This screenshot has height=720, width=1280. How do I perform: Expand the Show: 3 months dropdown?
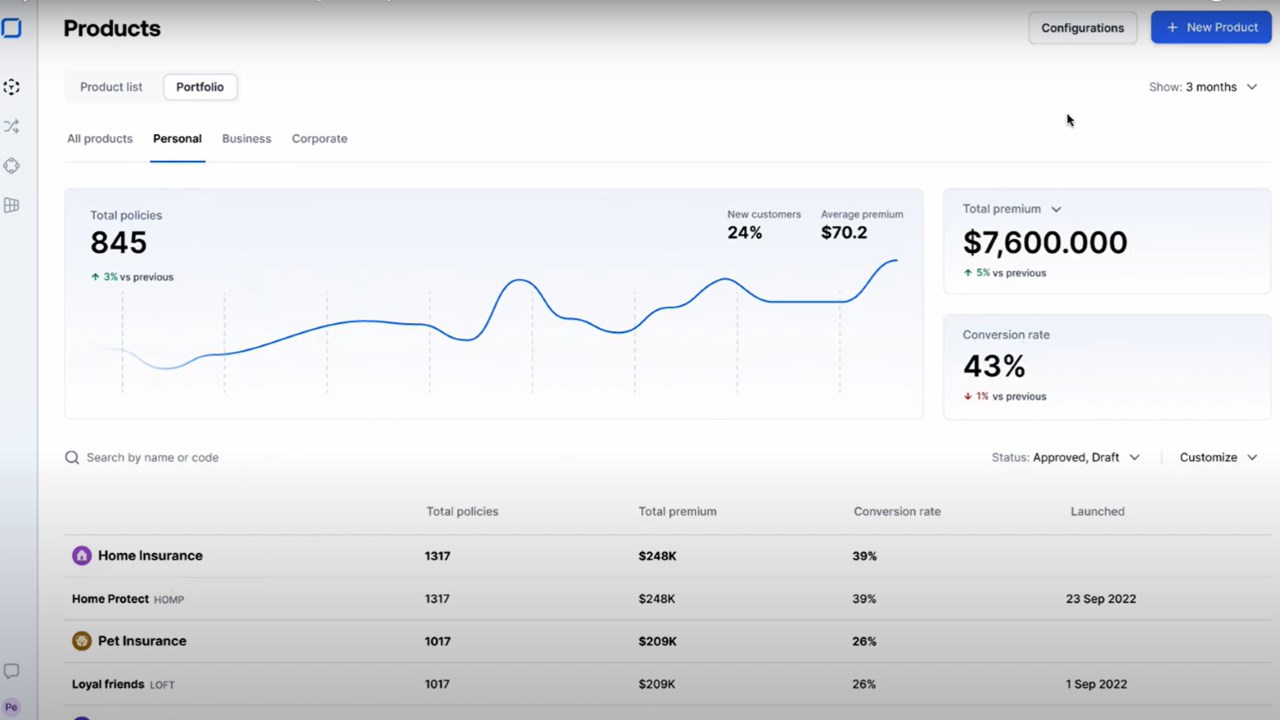1203,87
